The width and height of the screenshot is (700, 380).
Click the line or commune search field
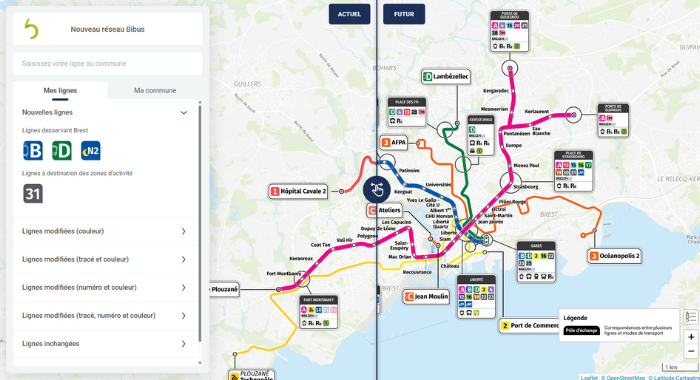coord(108,63)
